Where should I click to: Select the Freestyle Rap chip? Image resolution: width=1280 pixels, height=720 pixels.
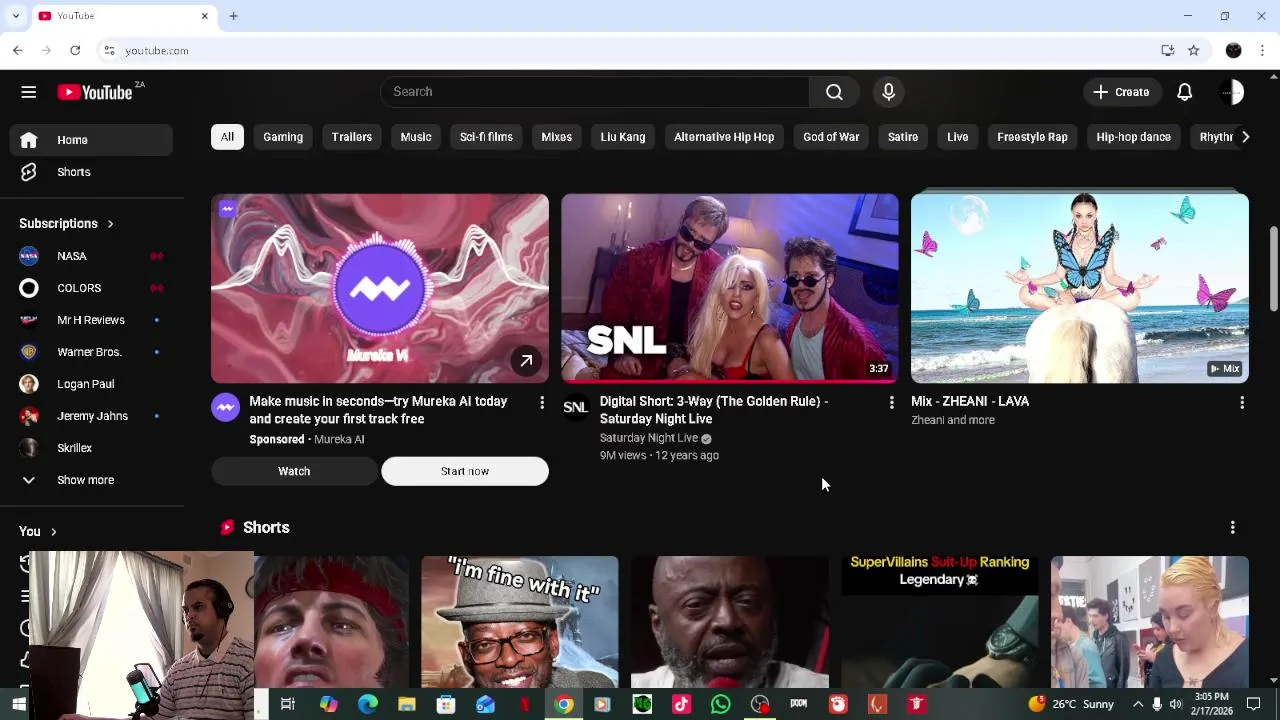pyautogui.click(x=1032, y=137)
